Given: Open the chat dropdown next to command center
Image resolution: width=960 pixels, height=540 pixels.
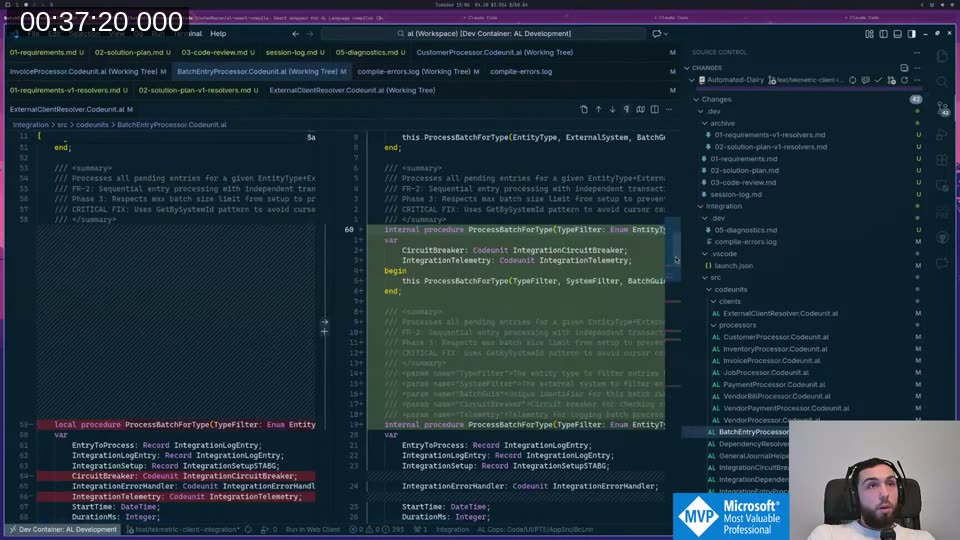Looking at the screenshot, I should [x=666, y=34].
